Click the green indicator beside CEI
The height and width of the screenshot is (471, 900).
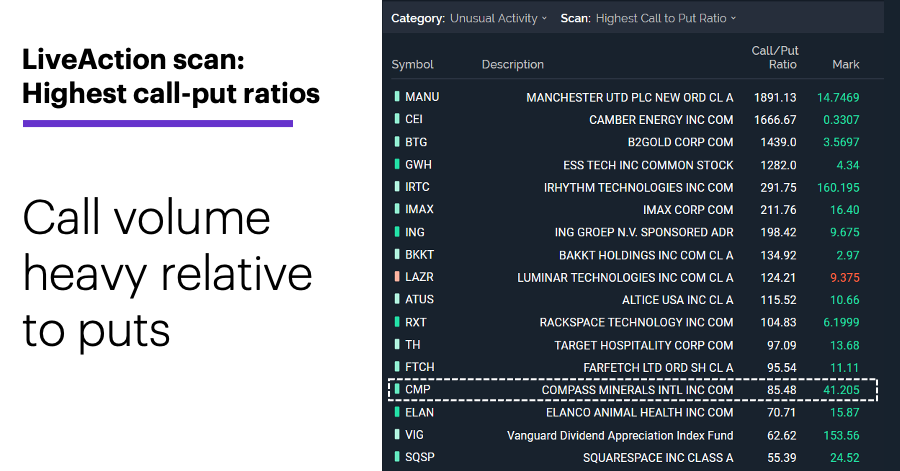coord(397,119)
